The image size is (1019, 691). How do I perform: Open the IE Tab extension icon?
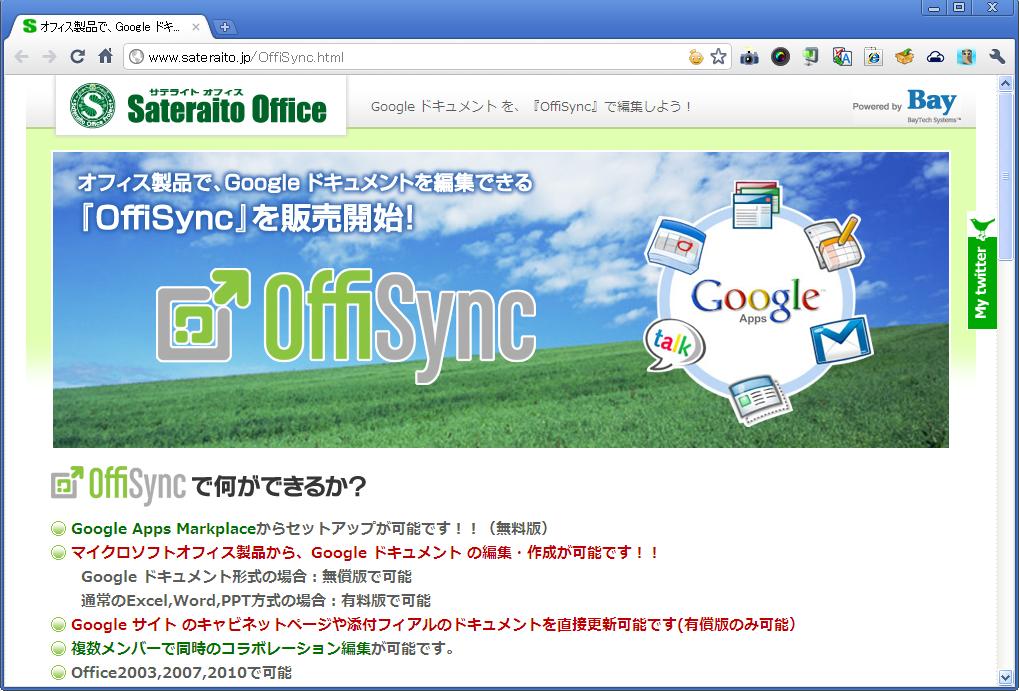coord(873,57)
